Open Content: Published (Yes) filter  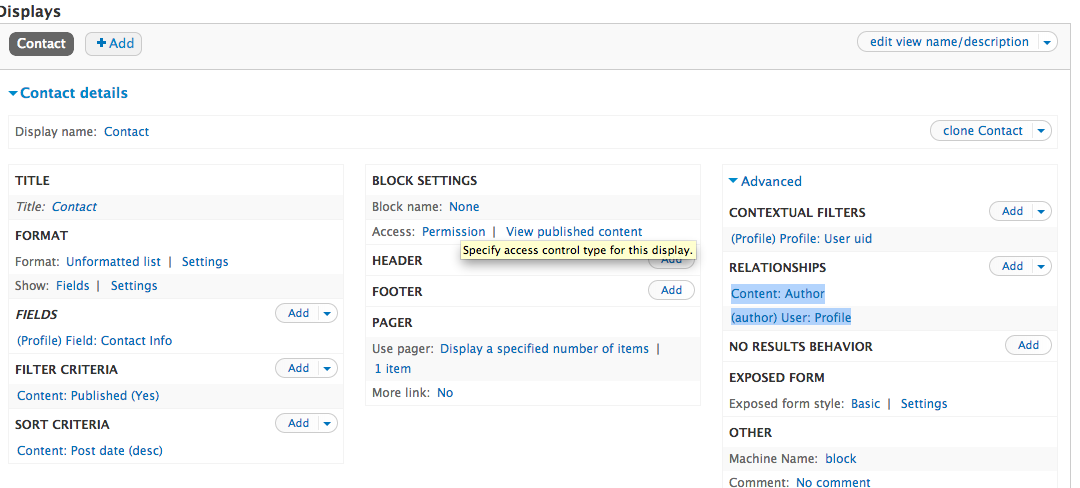[x=88, y=396]
